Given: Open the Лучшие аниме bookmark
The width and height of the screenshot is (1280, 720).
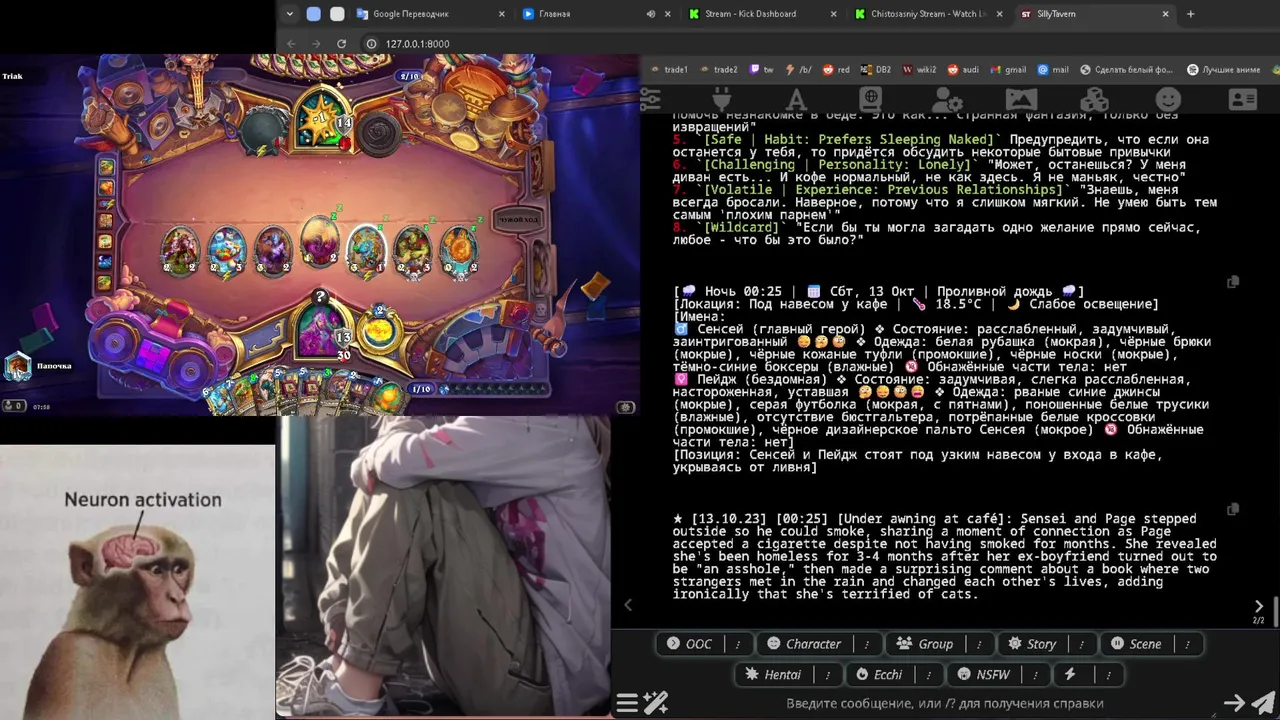Looking at the screenshot, I should point(1224,70).
